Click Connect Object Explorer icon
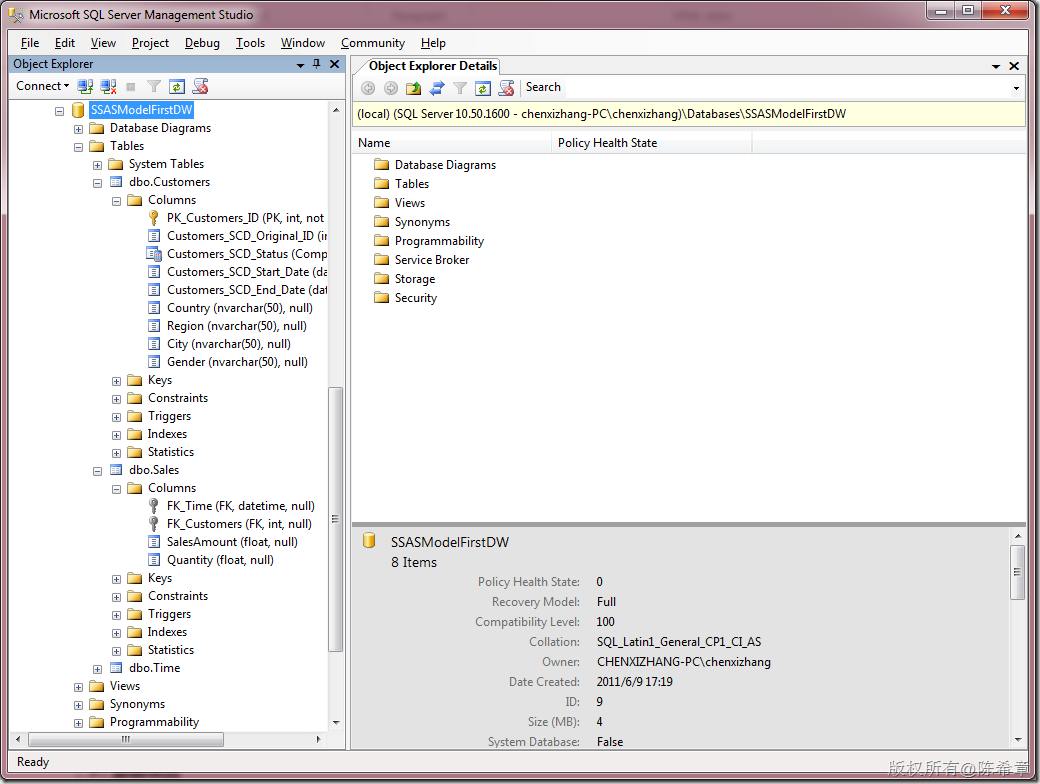This screenshot has width=1040, height=784. 85,86
